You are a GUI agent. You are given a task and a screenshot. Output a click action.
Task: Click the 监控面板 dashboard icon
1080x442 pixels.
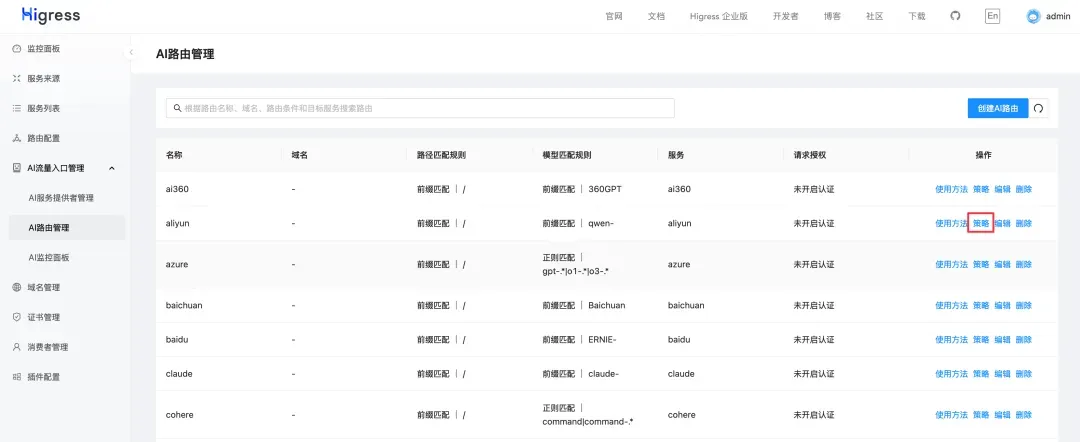(x=17, y=49)
